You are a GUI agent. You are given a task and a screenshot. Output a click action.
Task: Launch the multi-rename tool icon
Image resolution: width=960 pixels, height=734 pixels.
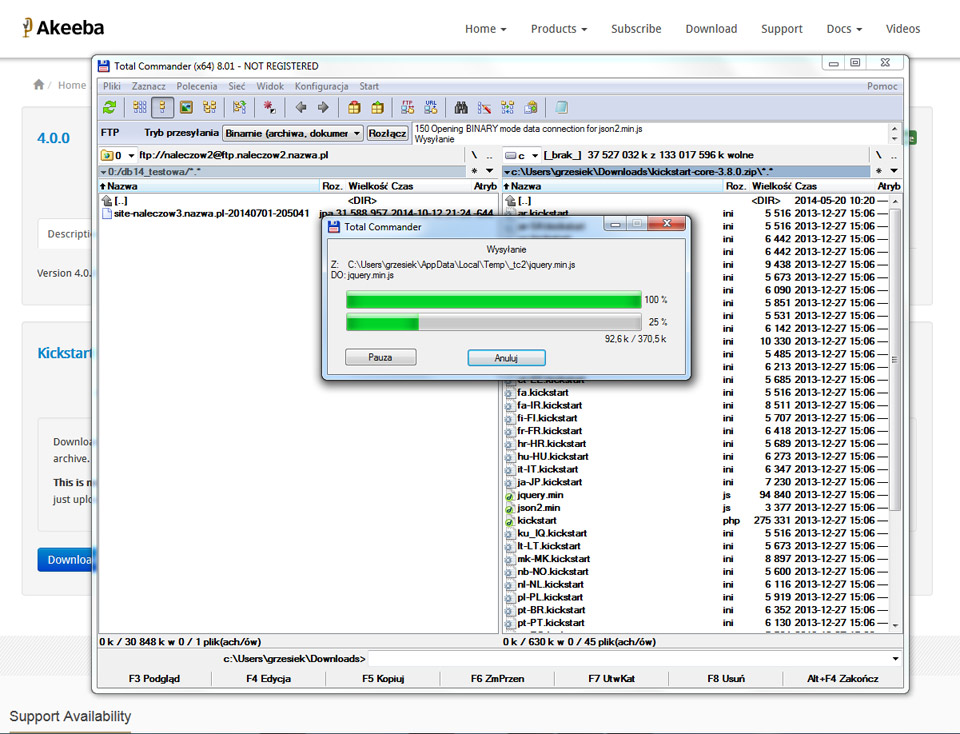click(x=484, y=108)
